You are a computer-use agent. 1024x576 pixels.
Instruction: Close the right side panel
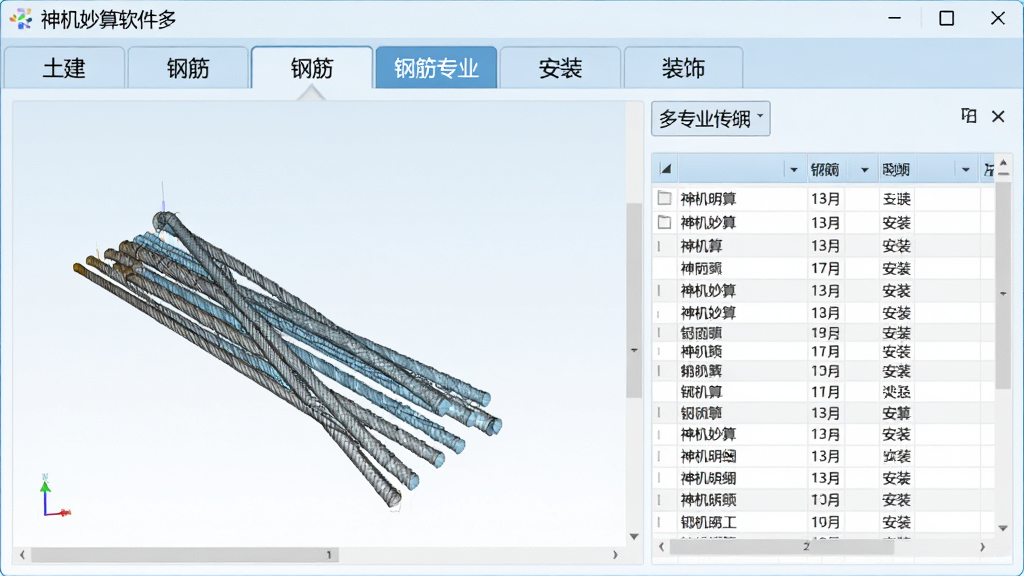tap(998, 116)
